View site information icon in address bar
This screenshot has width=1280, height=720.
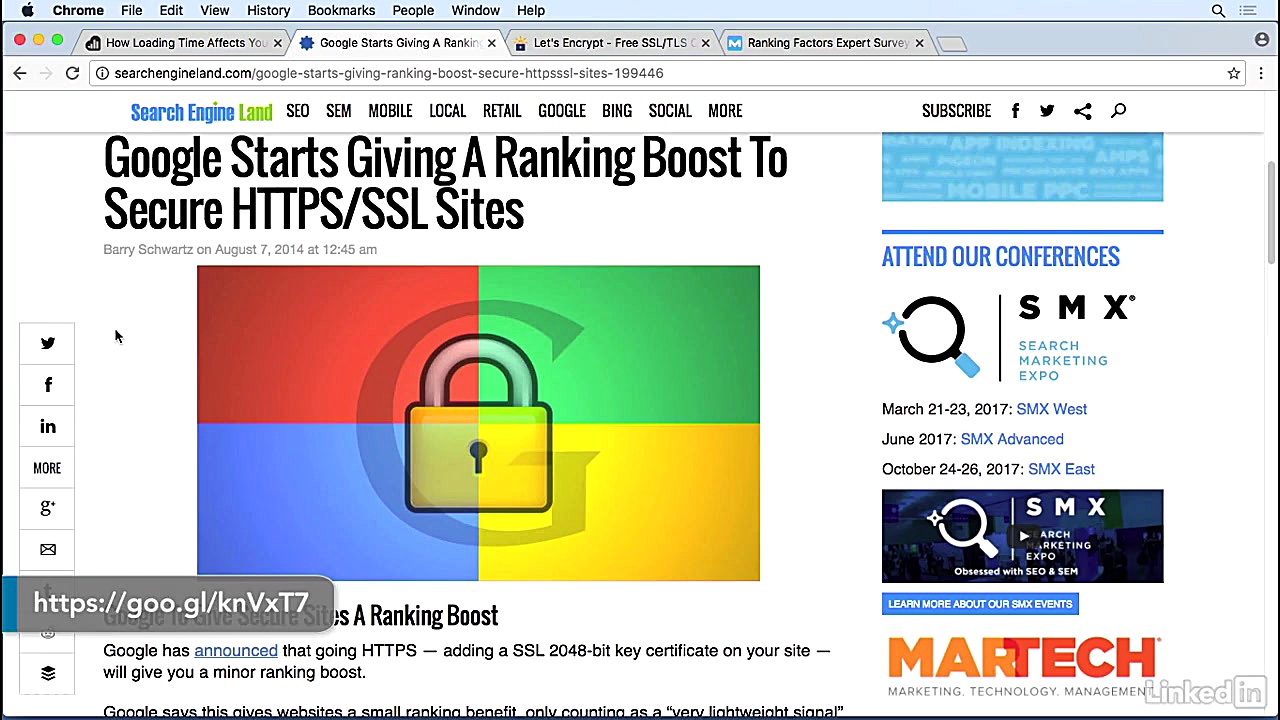pyautogui.click(x=102, y=73)
